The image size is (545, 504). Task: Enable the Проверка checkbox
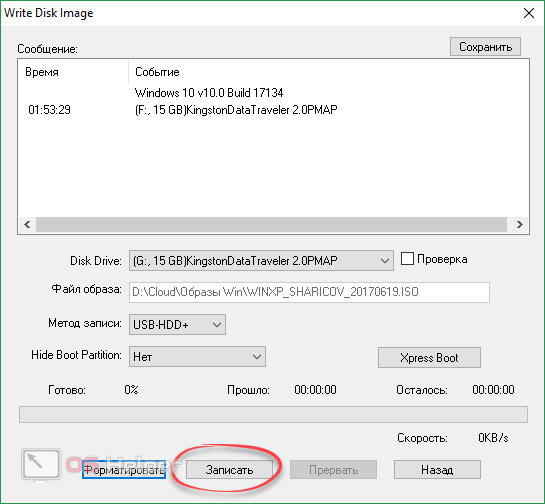pyautogui.click(x=407, y=259)
